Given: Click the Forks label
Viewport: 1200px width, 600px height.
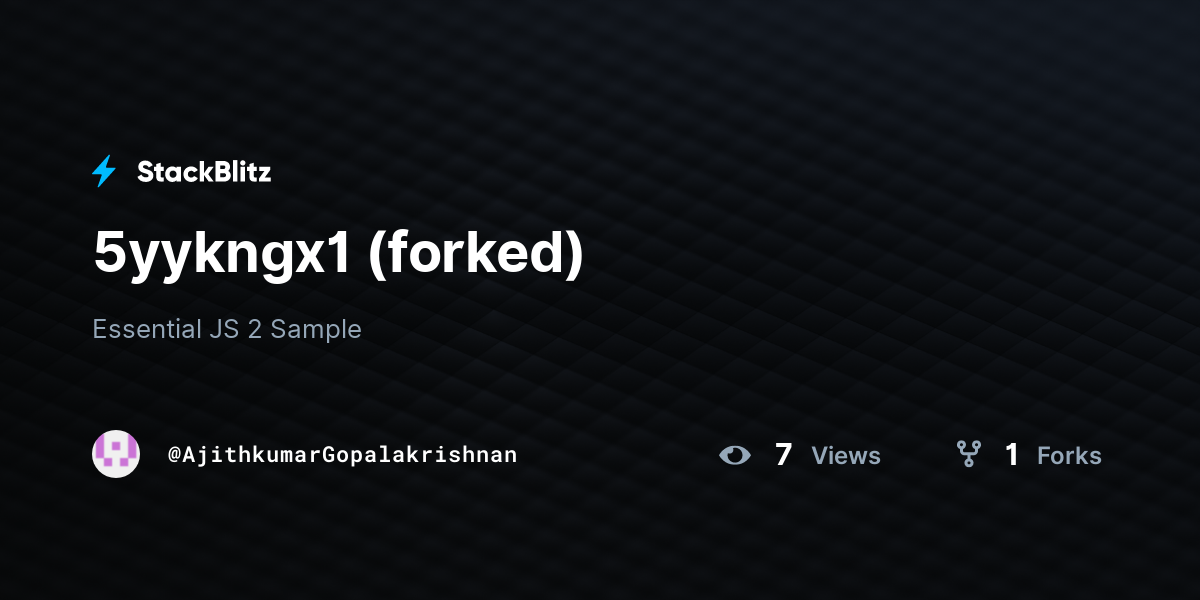Looking at the screenshot, I should [1069, 456].
